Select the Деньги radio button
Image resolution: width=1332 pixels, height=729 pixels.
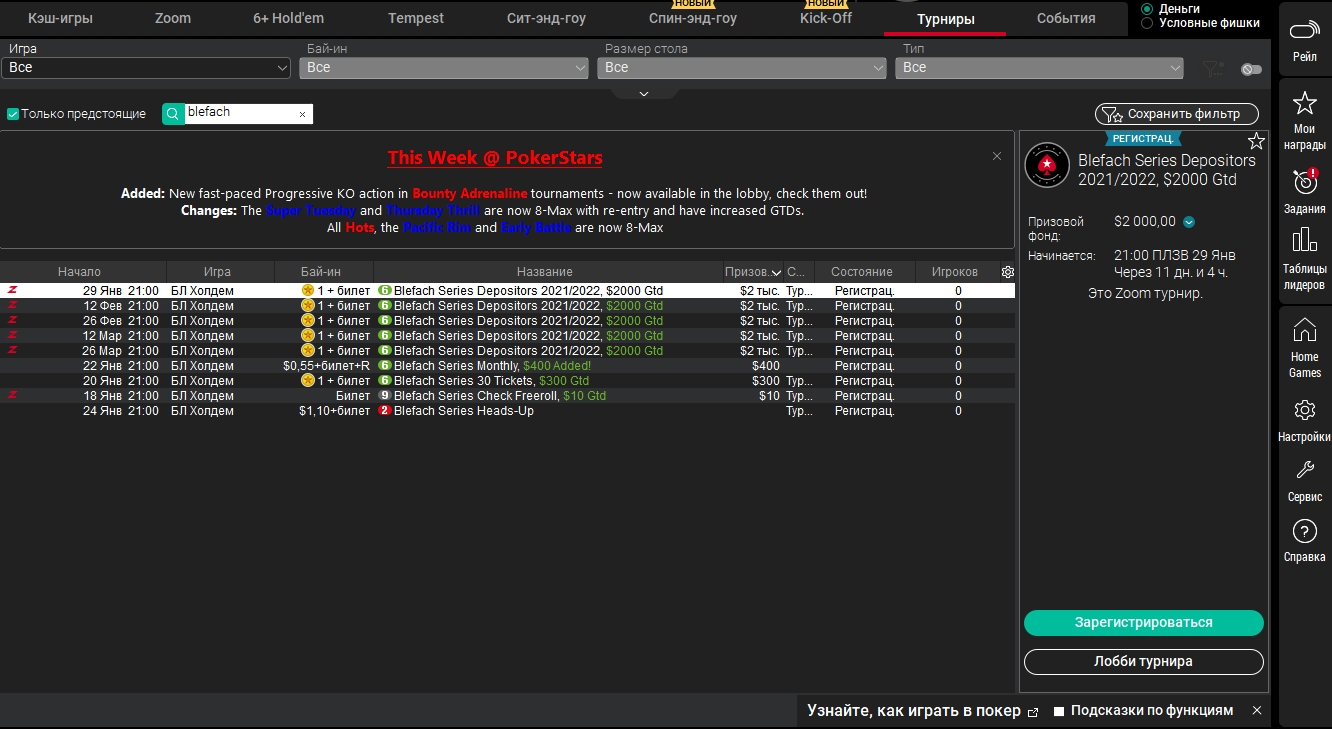[1147, 9]
